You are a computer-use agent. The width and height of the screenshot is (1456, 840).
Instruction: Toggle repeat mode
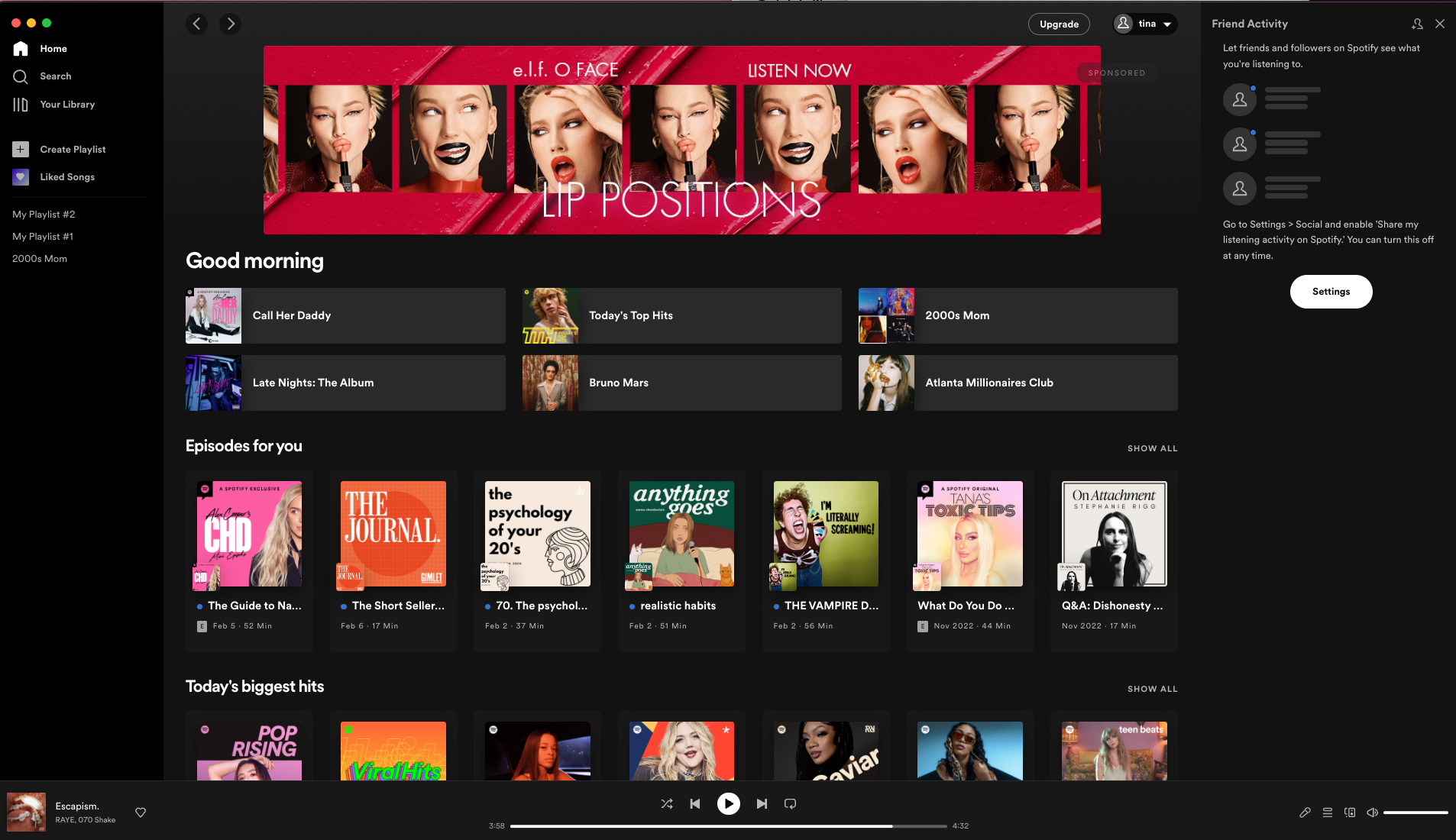(791, 803)
